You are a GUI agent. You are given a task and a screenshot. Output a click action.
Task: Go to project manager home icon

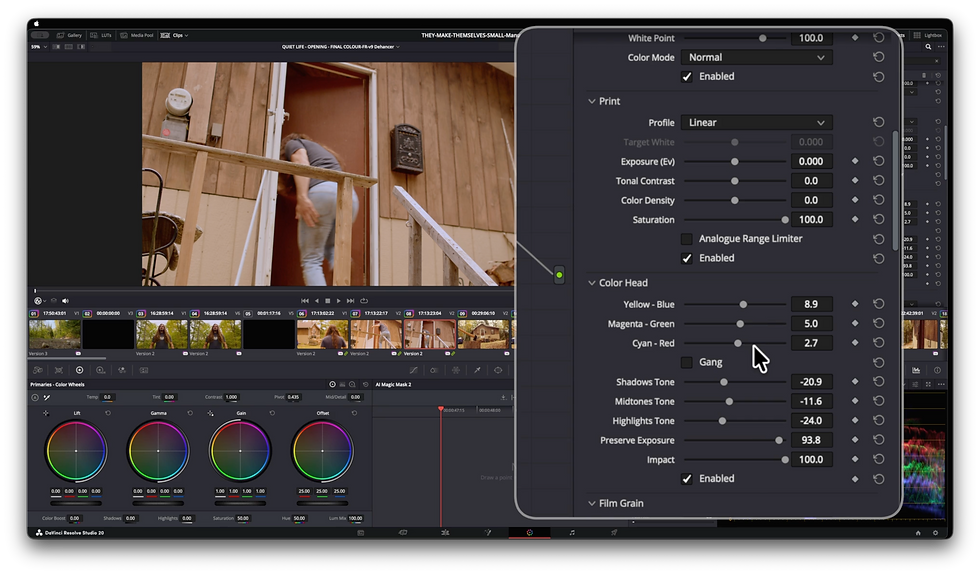point(918,532)
